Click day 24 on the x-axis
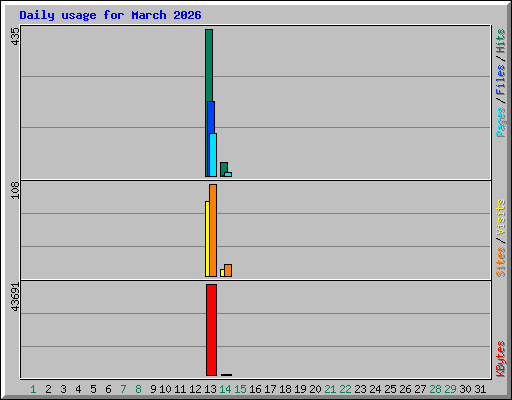 (x=375, y=389)
